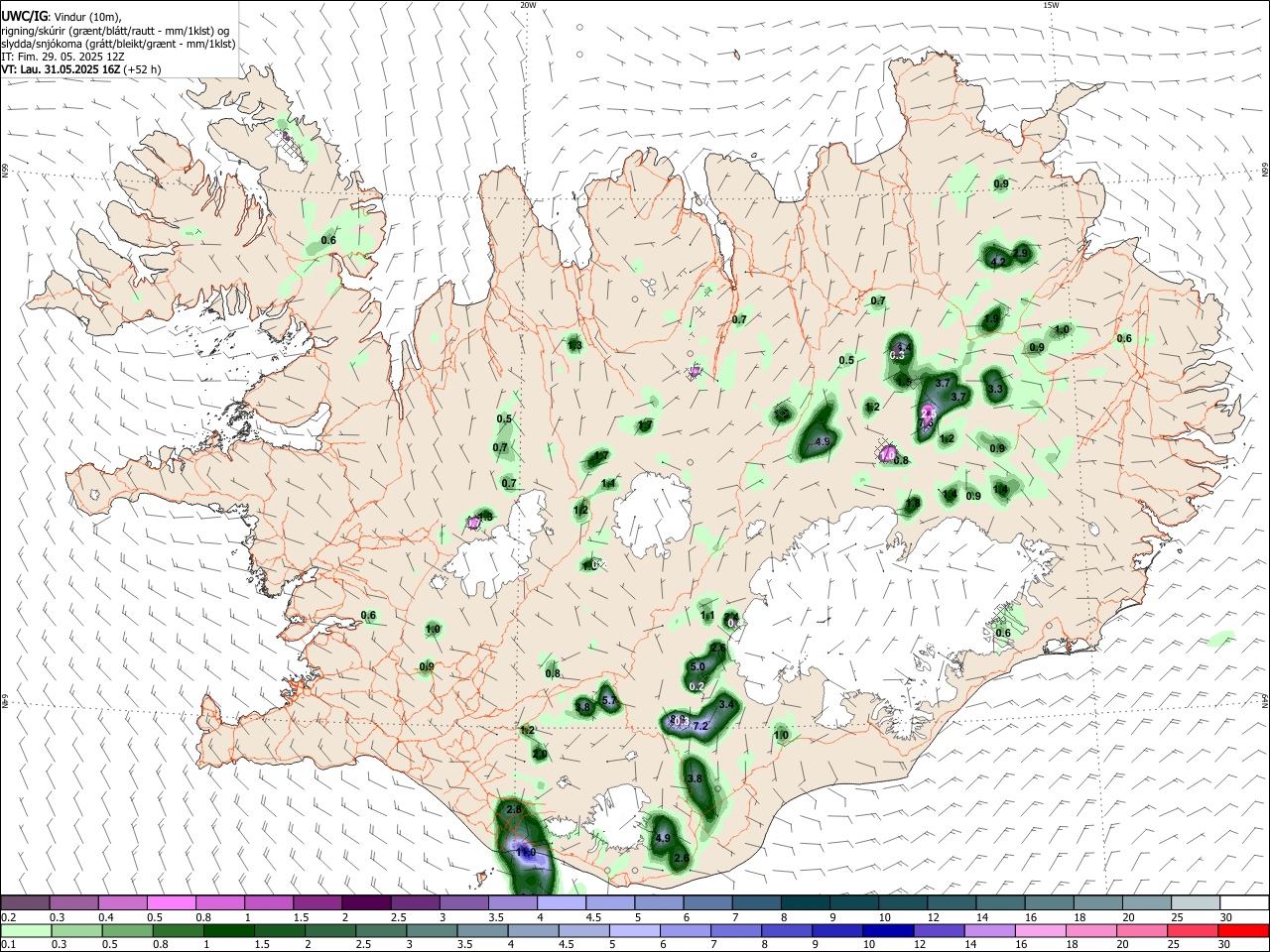Select the 5.7 precipitation label
This screenshot has width=1270, height=952.
coord(609,700)
